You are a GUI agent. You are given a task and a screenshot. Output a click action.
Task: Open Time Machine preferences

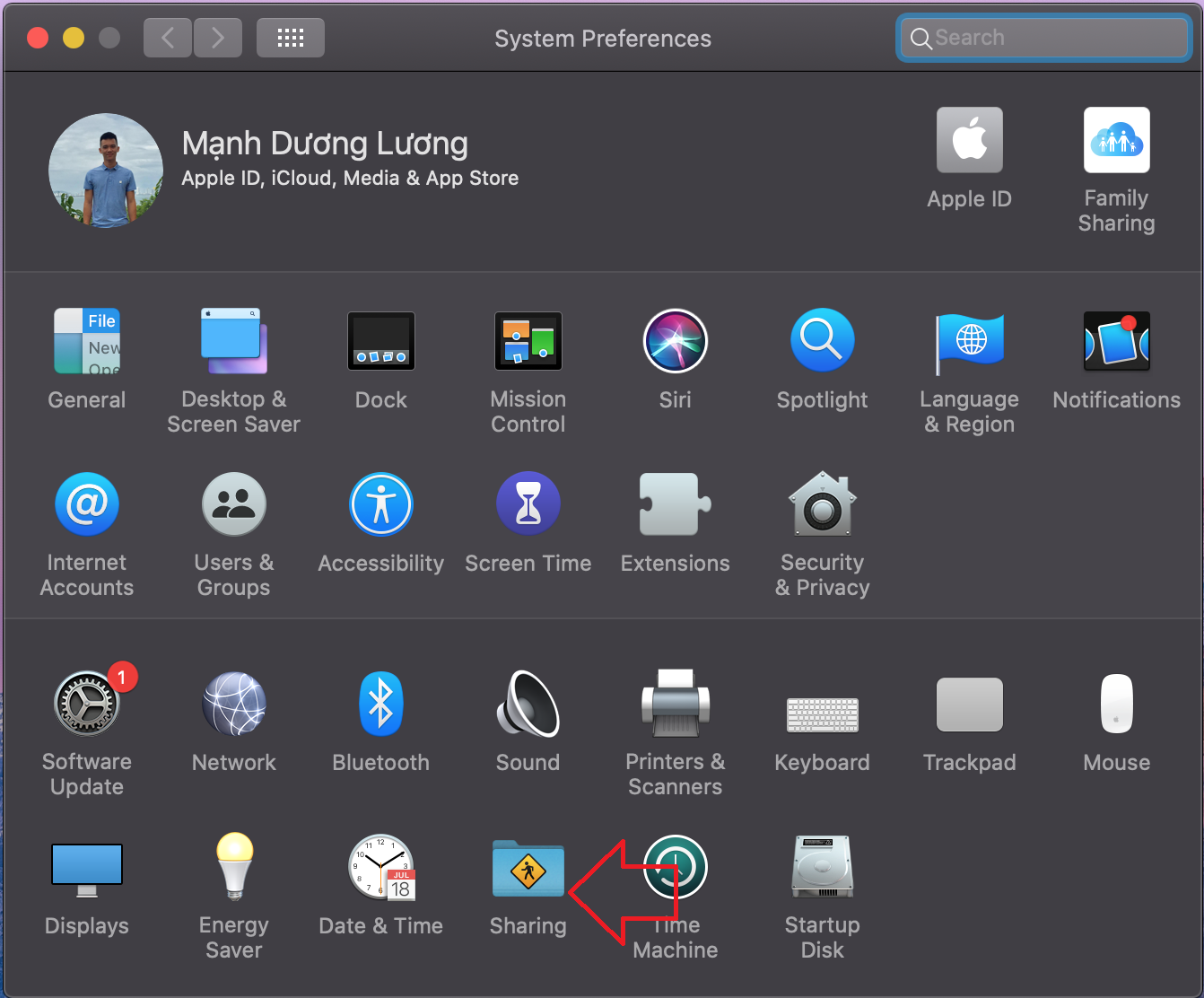[676, 867]
